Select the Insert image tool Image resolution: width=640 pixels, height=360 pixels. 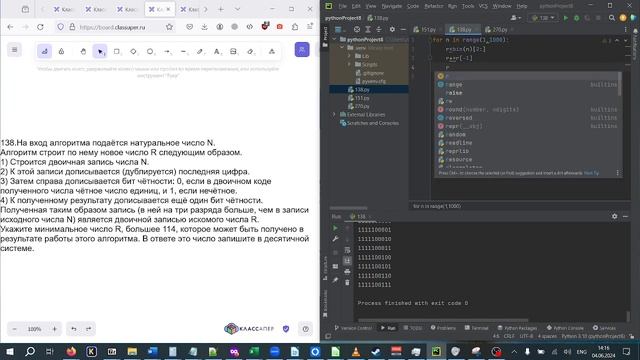pos(233,51)
